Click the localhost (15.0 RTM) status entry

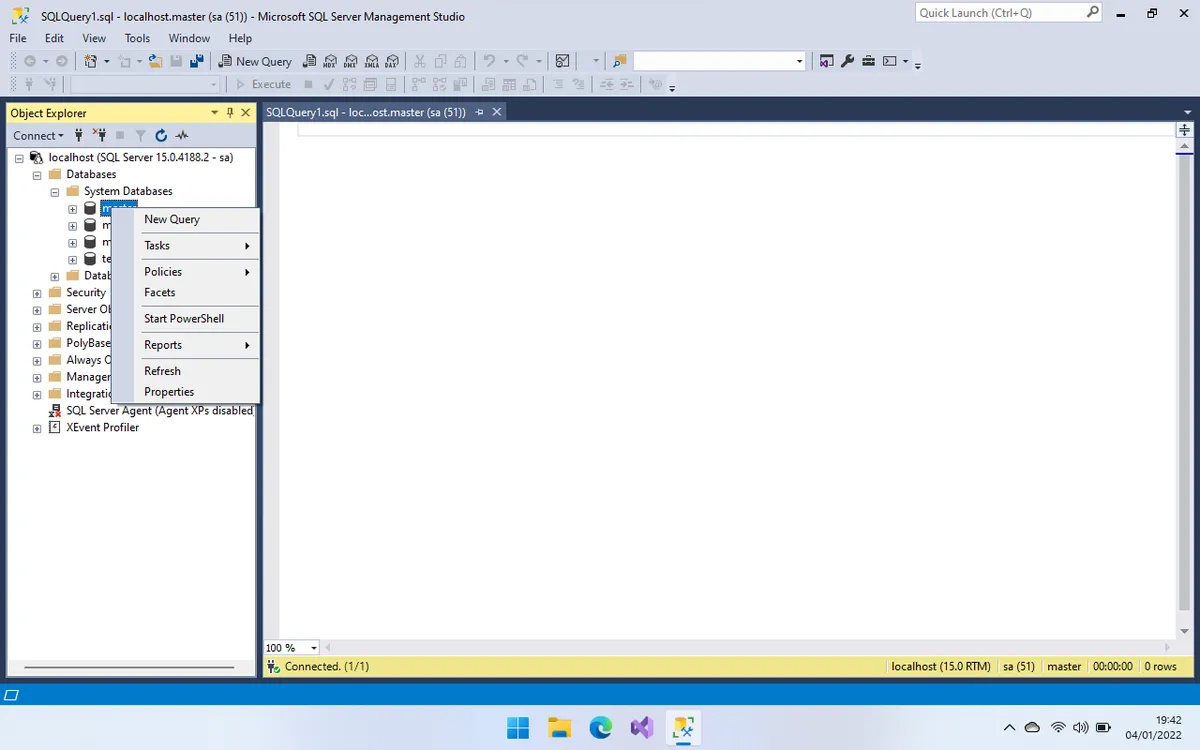[941, 666]
